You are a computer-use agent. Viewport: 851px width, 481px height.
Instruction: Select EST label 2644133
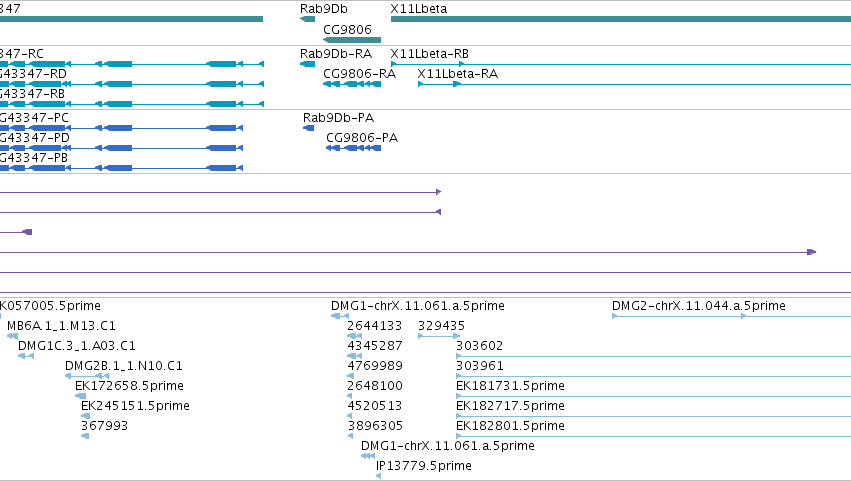pos(374,326)
